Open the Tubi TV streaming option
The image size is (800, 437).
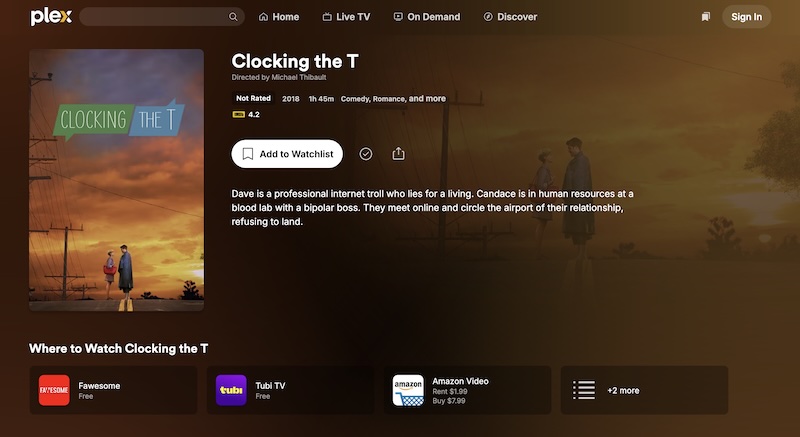click(x=290, y=390)
